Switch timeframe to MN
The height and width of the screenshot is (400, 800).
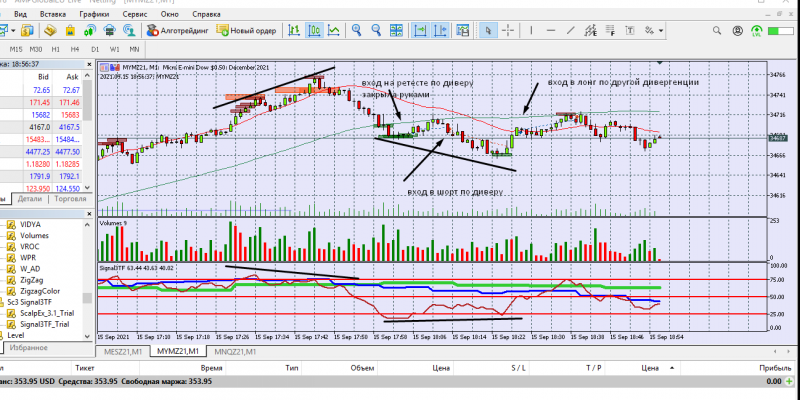[134, 49]
